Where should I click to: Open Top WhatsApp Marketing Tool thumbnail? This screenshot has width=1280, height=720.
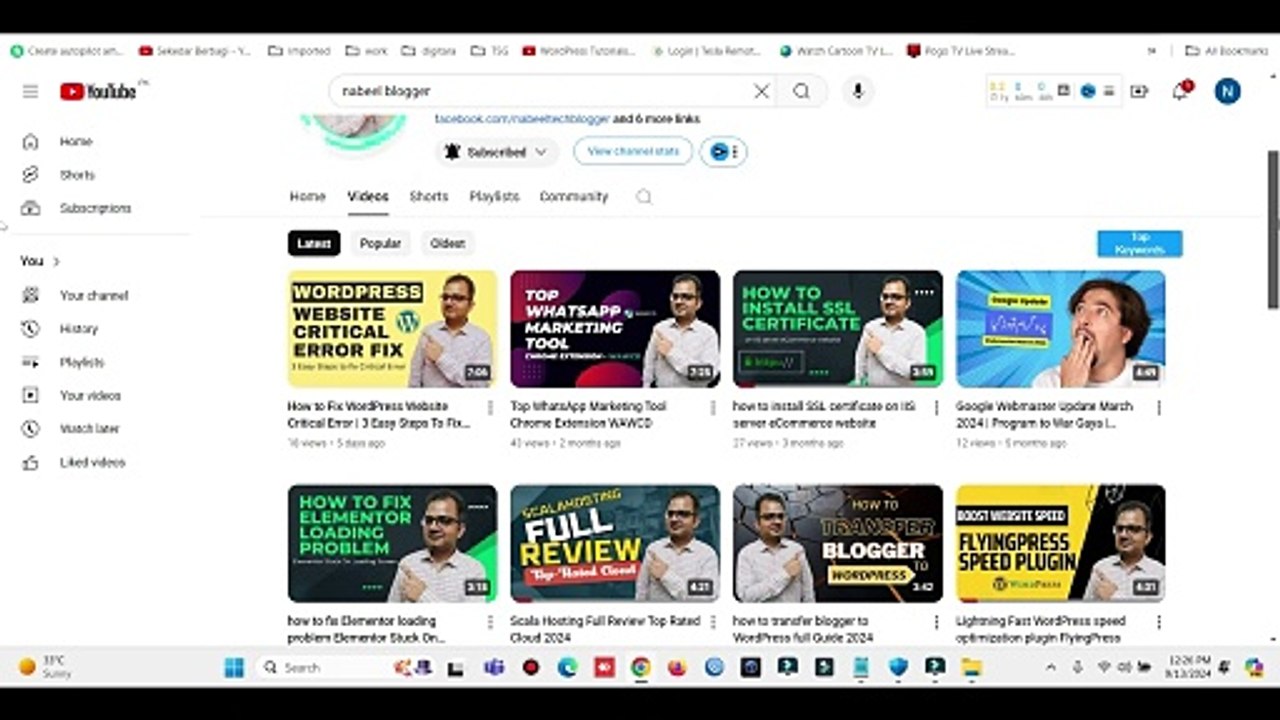point(615,329)
